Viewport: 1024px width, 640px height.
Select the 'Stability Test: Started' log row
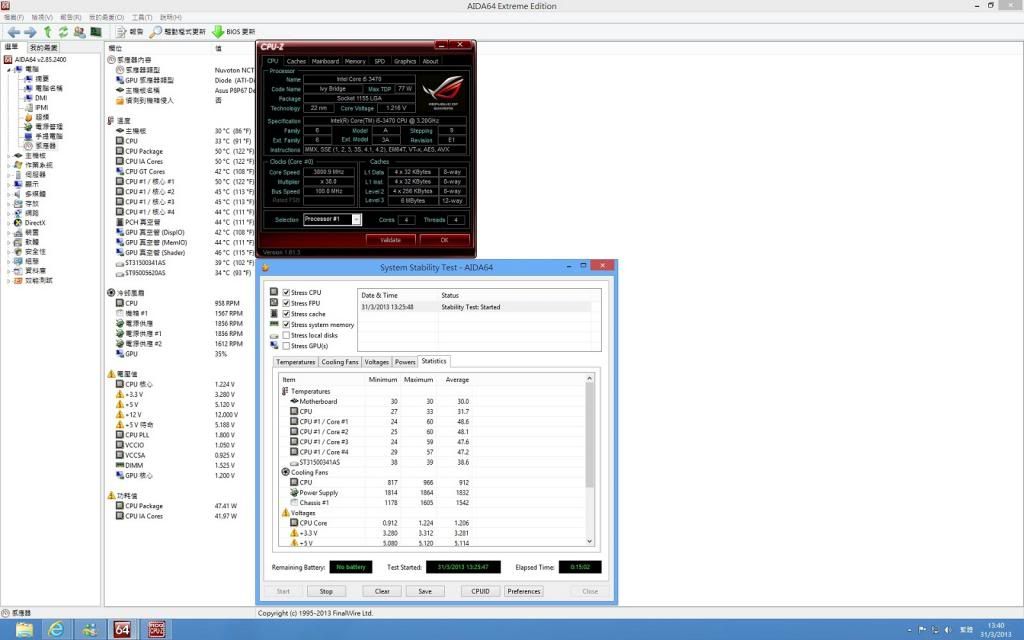pyautogui.click(x=475, y=307)
